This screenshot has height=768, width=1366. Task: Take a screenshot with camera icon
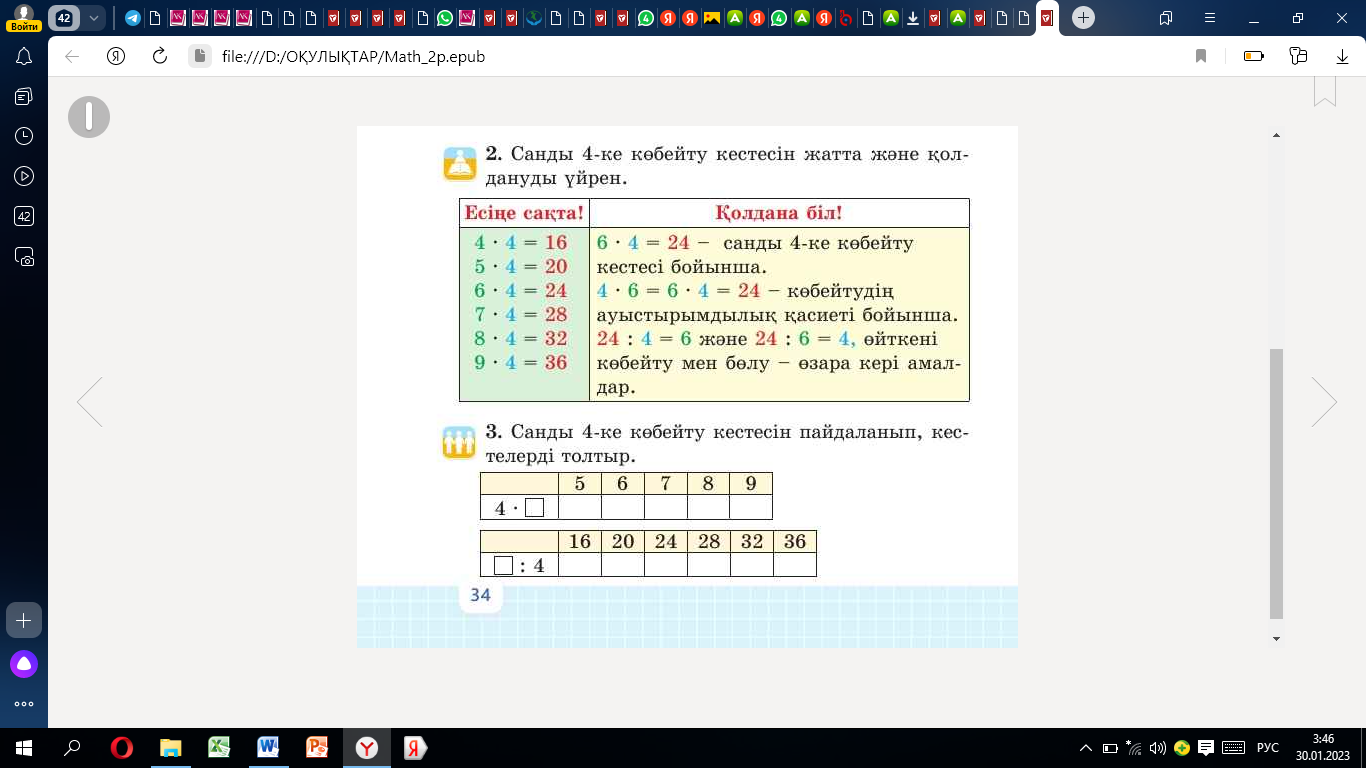click(24, 257)
